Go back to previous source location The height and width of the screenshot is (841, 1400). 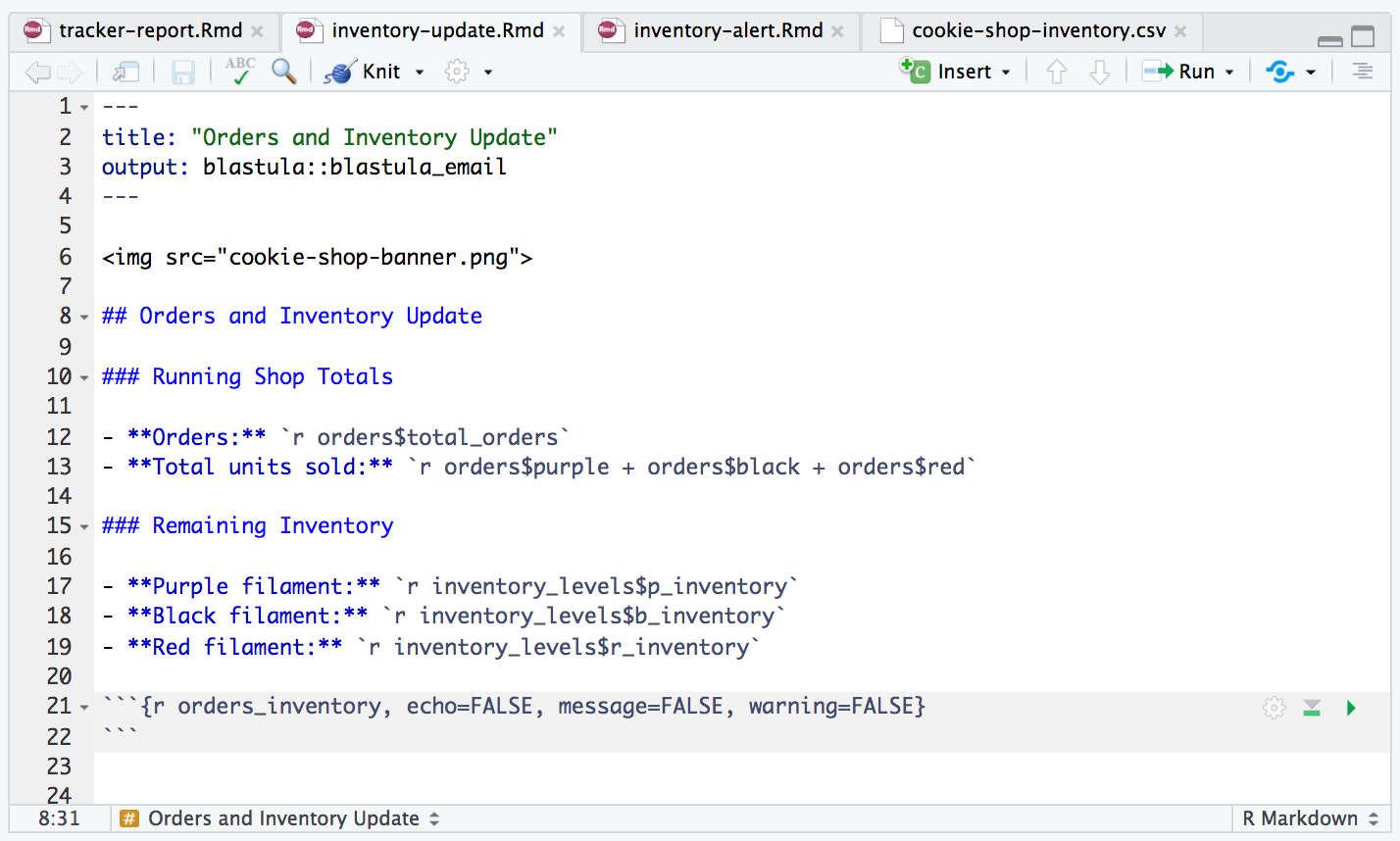tap(37, 72)
